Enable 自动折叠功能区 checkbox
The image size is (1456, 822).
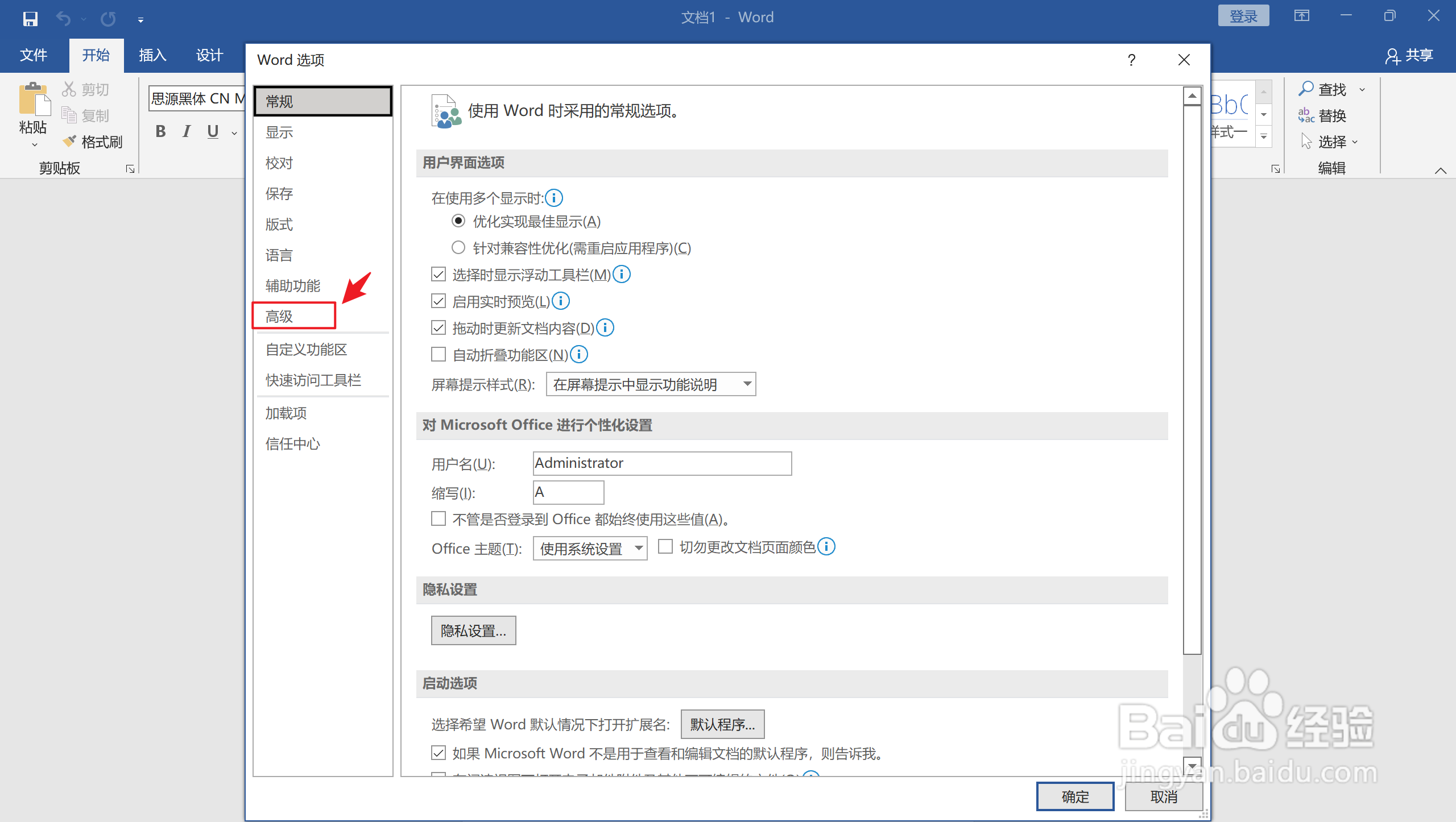coord(439,354)
